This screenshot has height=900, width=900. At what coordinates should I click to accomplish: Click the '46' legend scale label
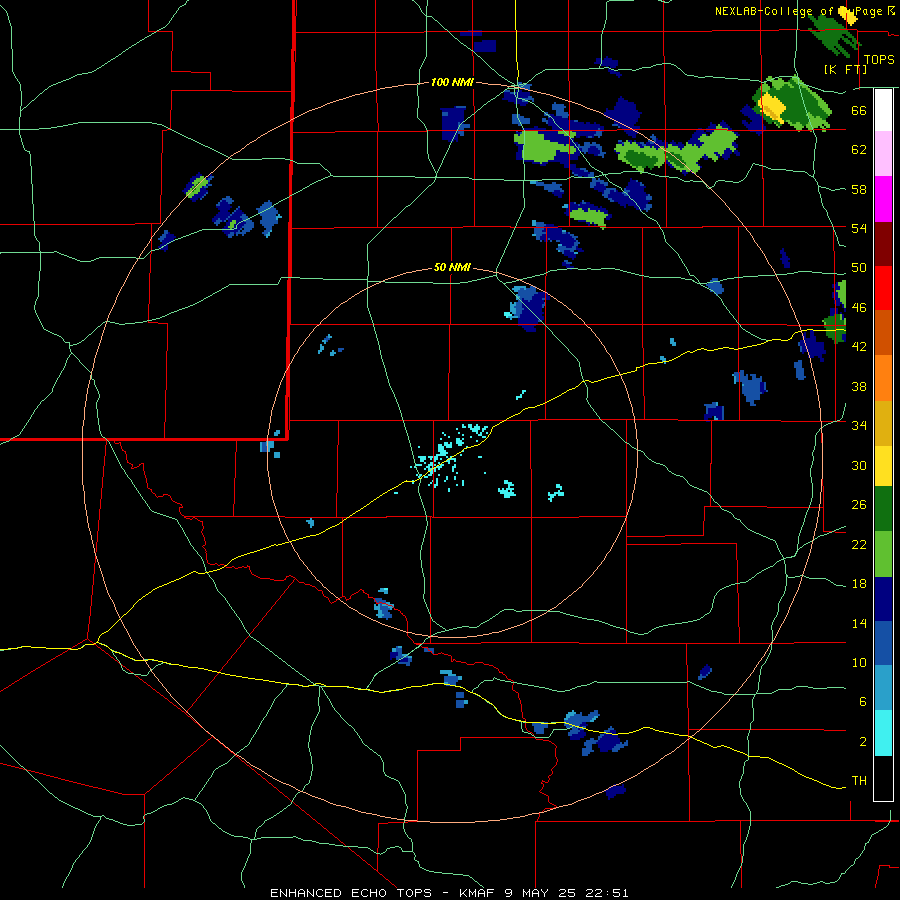click(x=859, y=308)
